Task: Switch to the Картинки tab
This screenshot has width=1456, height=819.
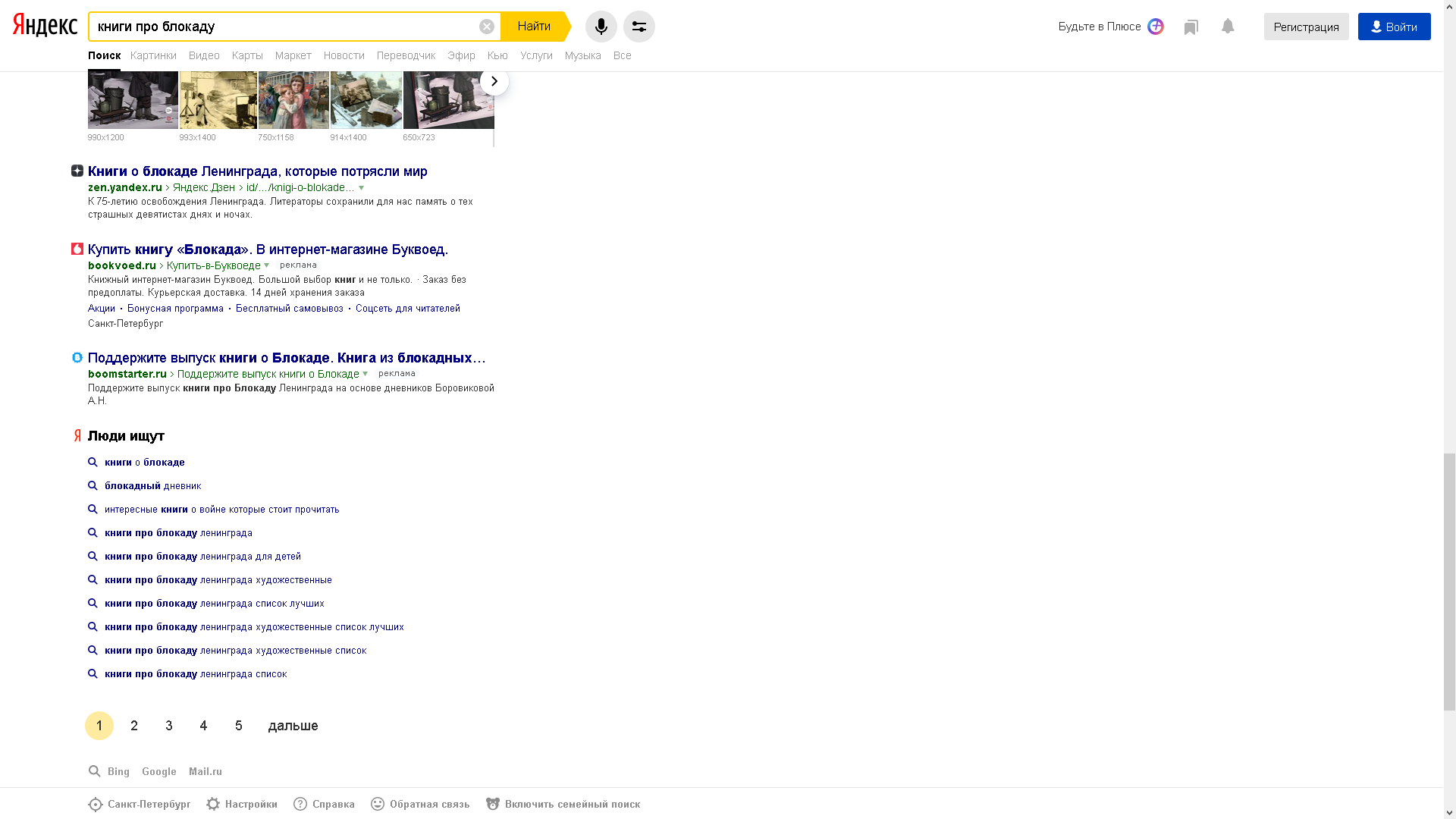Action: (153, 55)
